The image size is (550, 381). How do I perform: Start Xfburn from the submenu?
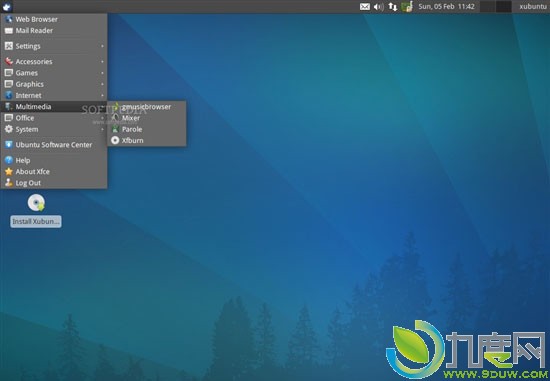(147, 140)
